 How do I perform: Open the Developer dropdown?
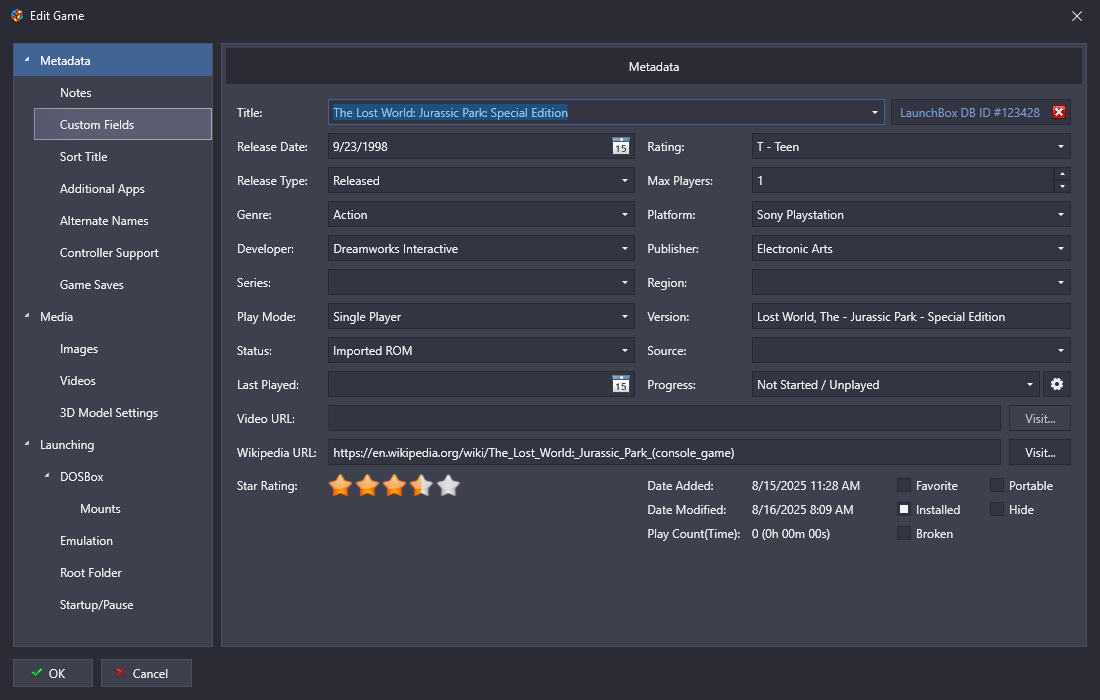coord(481,249)
